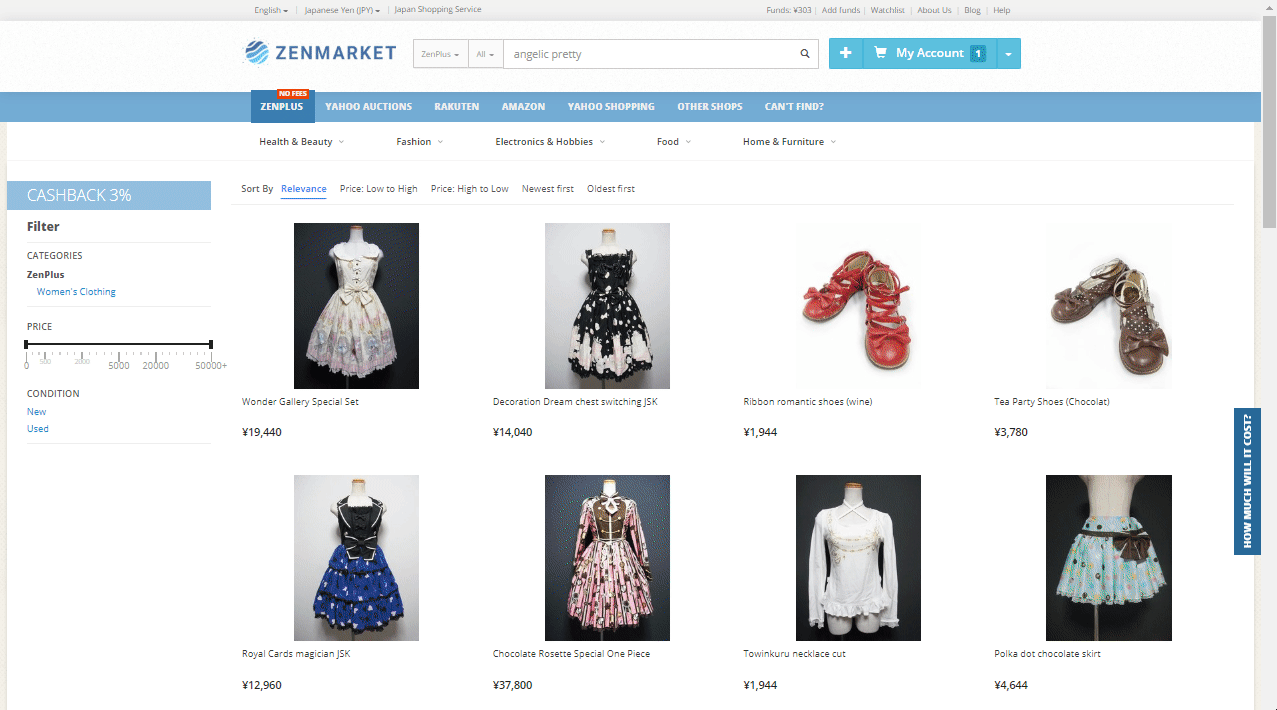Open Royal Cards magician JSK thumbnail

(356, 558)
